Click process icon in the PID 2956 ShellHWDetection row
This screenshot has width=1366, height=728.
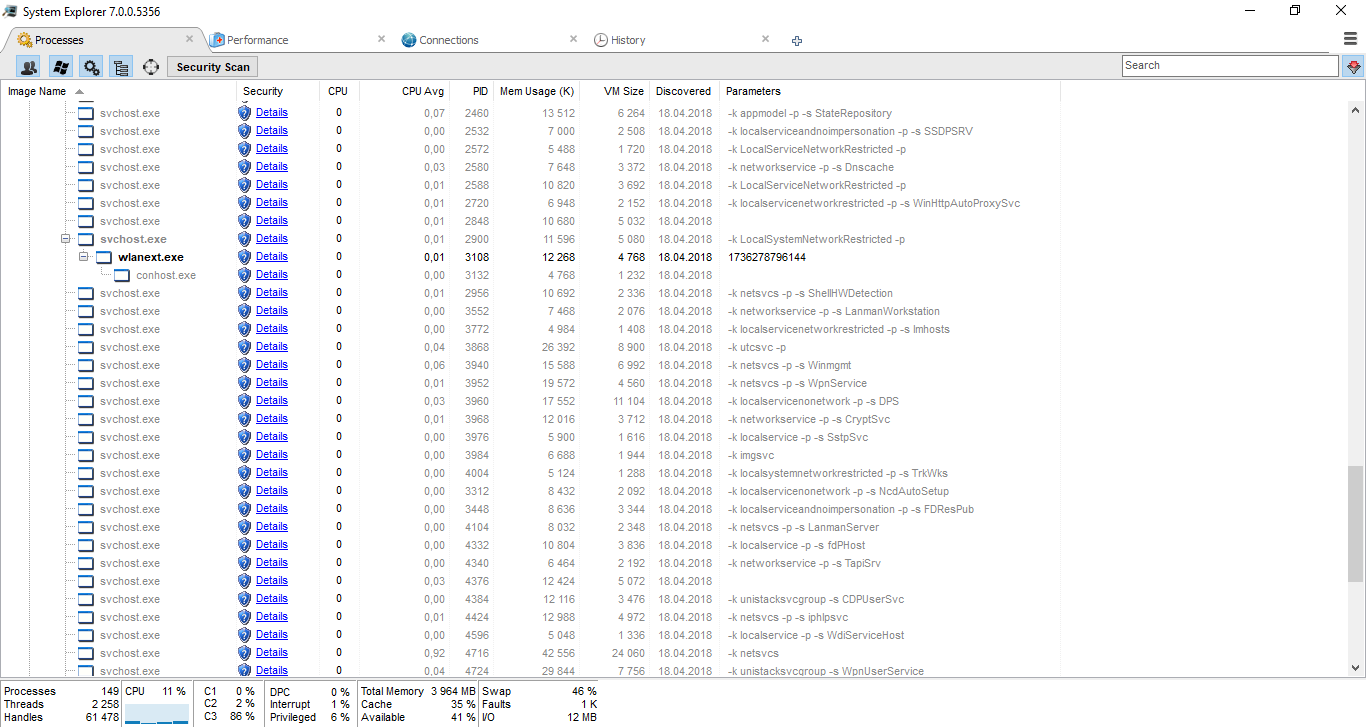86,293
